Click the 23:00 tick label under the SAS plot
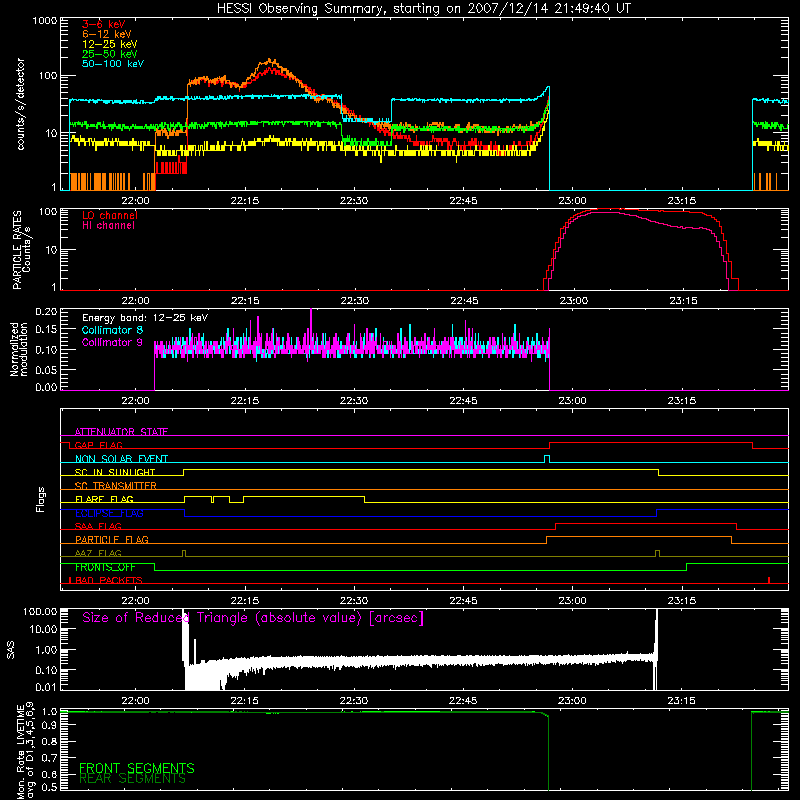This screenshot has height=800, width=800. tap(572, 701)
